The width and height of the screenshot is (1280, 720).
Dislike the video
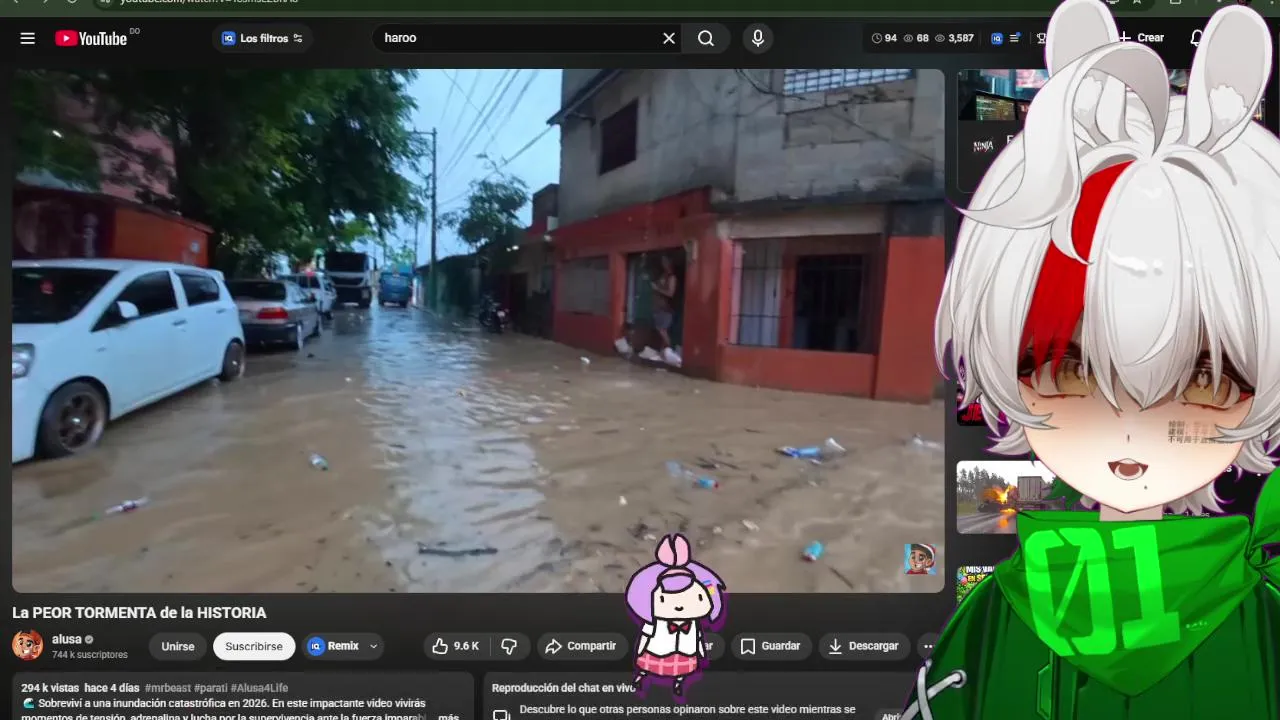509,646
